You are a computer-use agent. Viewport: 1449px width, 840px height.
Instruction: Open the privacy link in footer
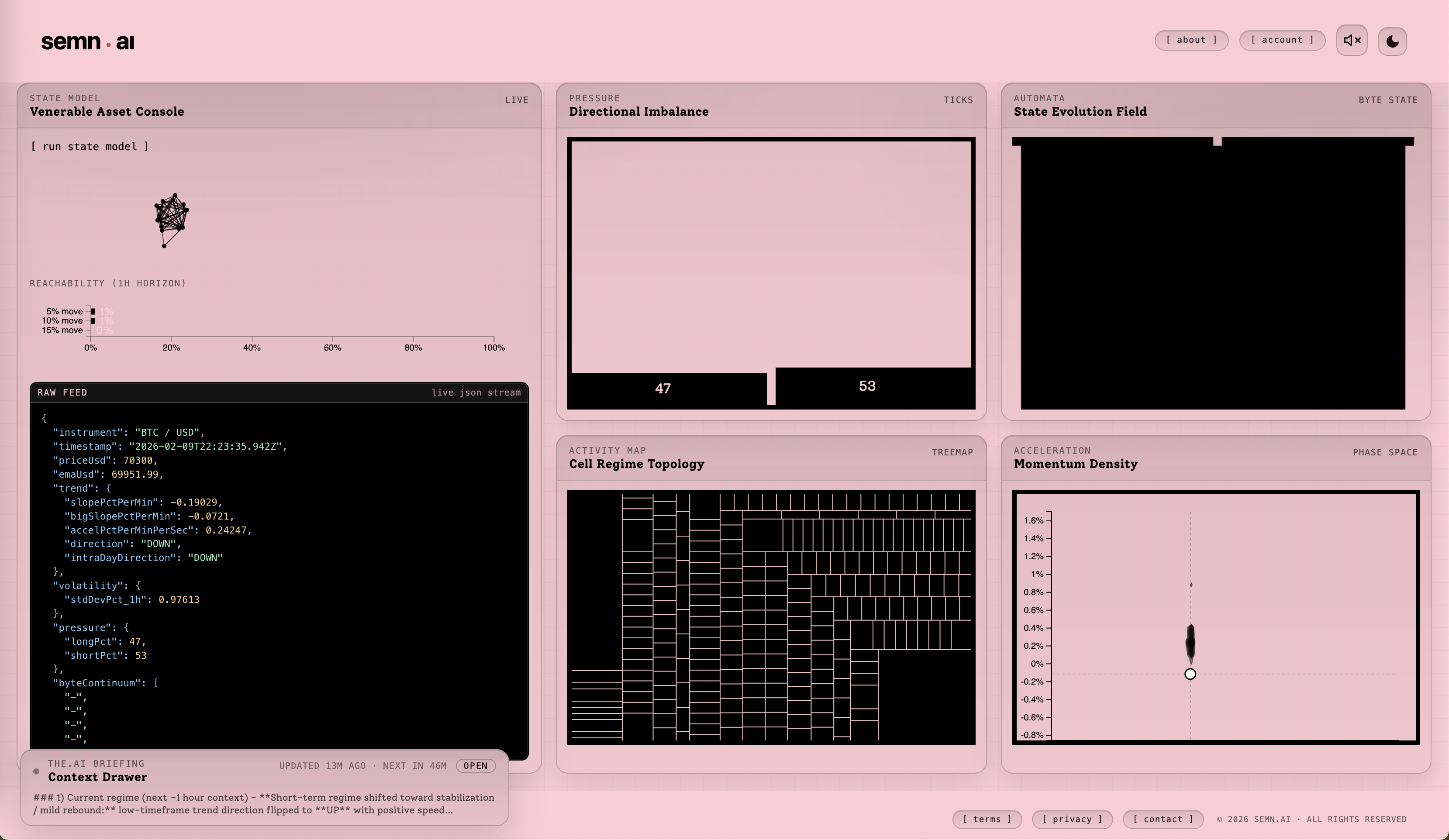1072,819
